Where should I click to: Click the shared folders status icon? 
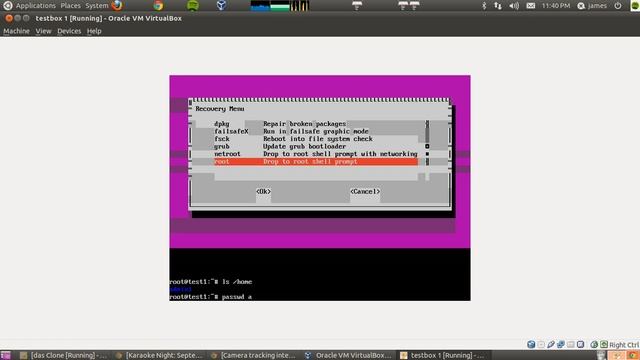pos(571,344)
